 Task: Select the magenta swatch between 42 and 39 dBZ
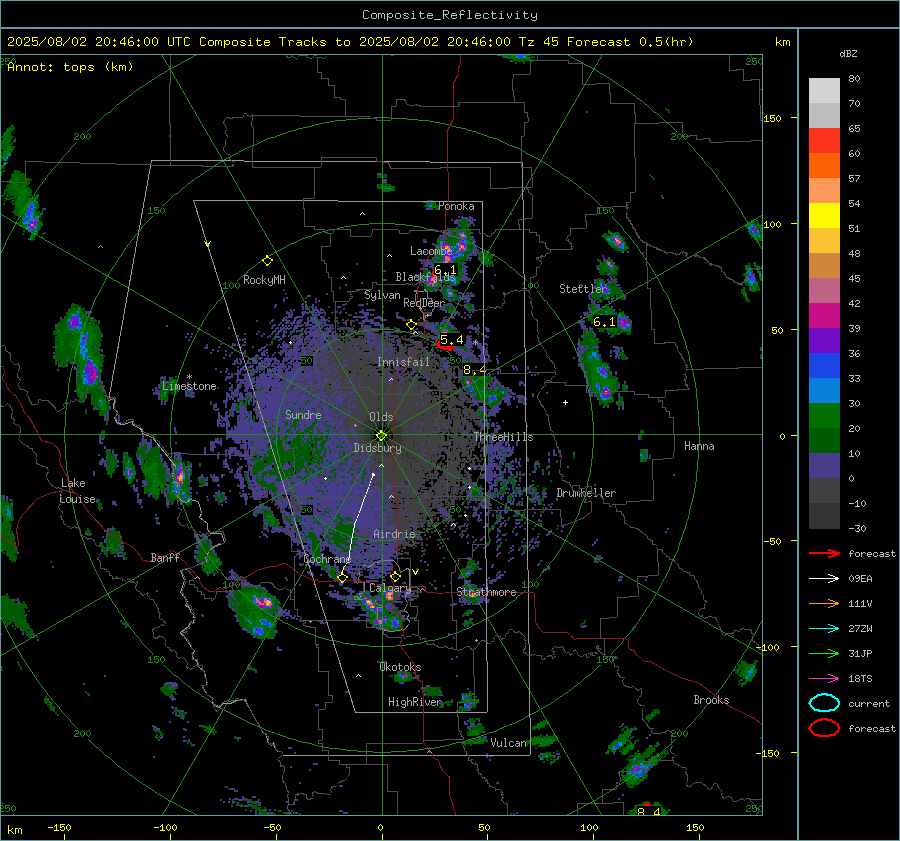824,316
